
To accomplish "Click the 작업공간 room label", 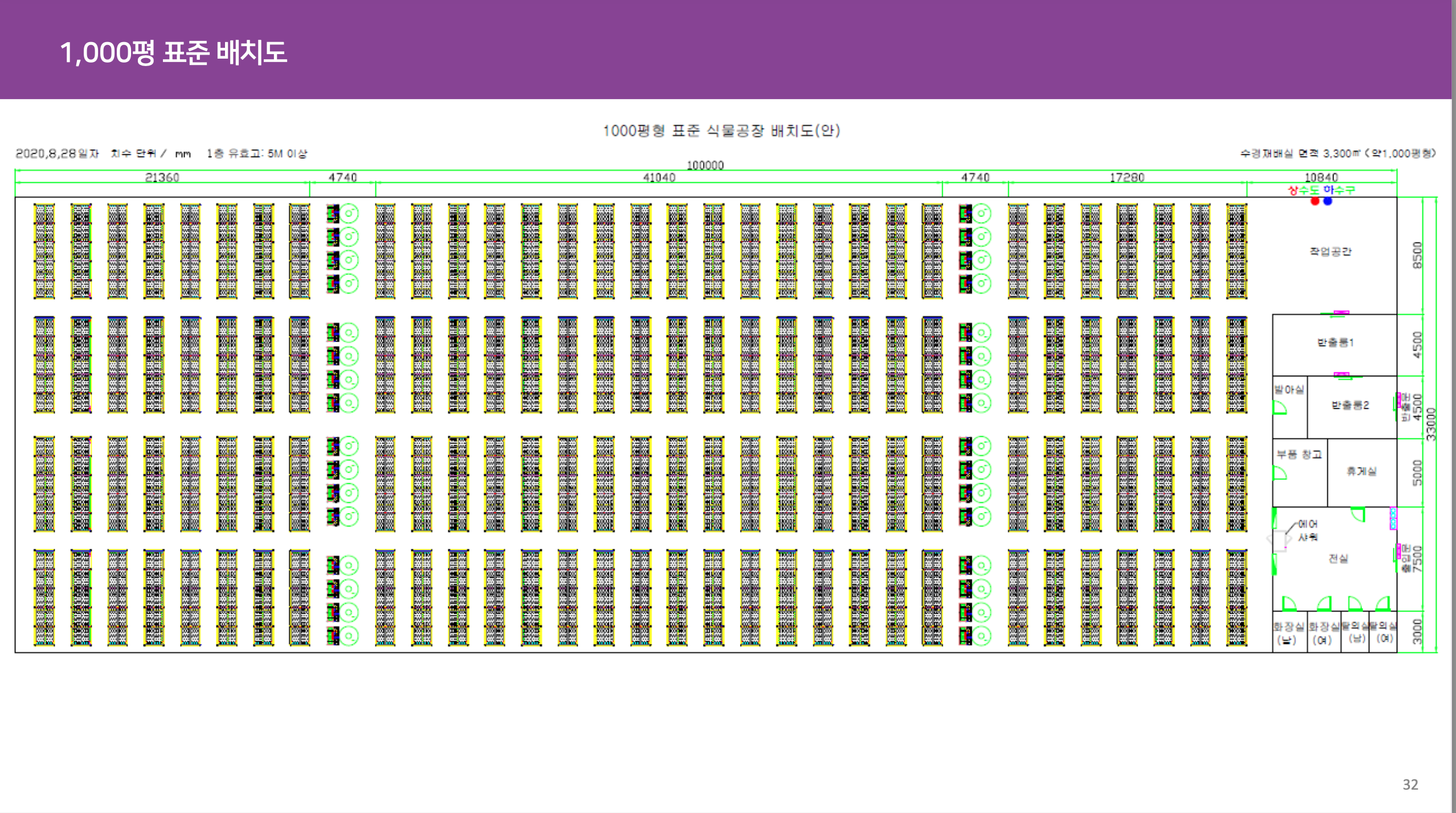I will coord(1330,251).
